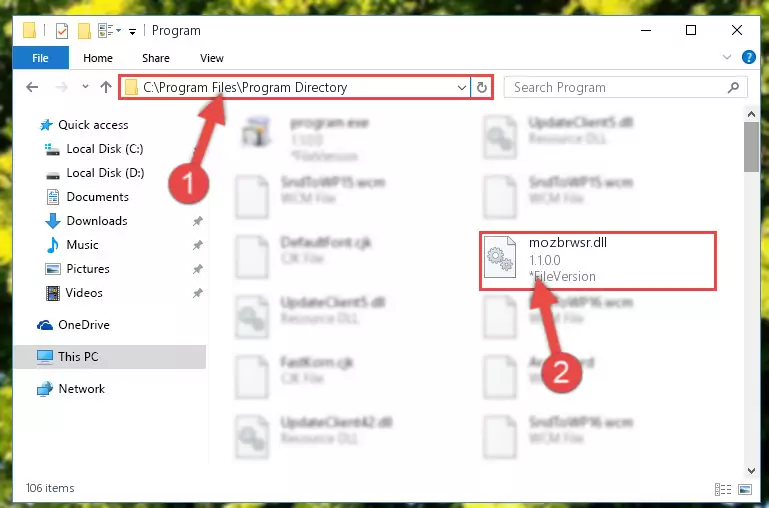Click the pin icon next to Music
The height and width of the screenshot is (508, 769).
click(x=197, y=245)
